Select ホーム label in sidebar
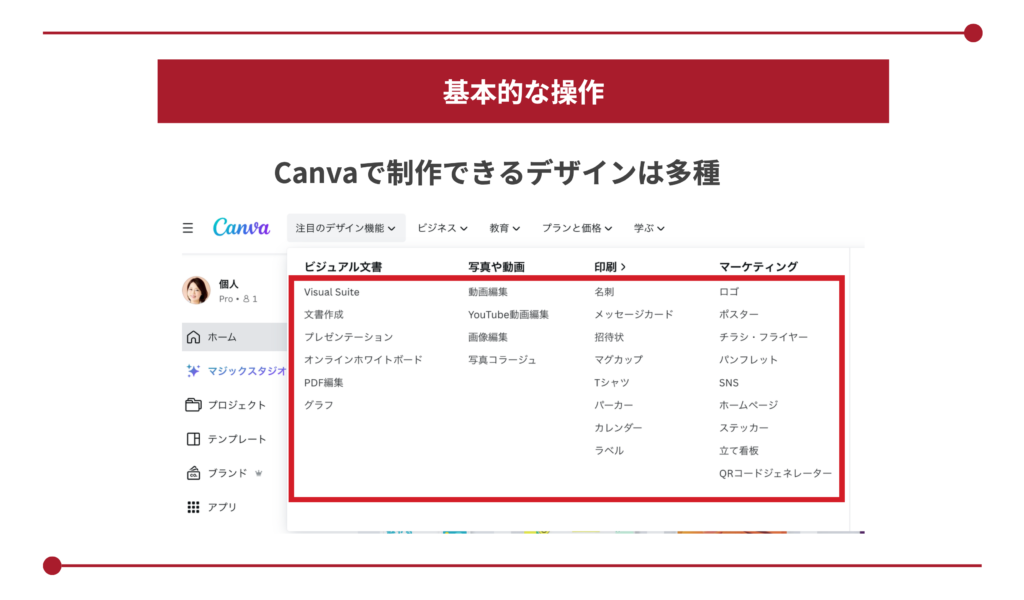1024x600 pixels. [x=222, y=337]
